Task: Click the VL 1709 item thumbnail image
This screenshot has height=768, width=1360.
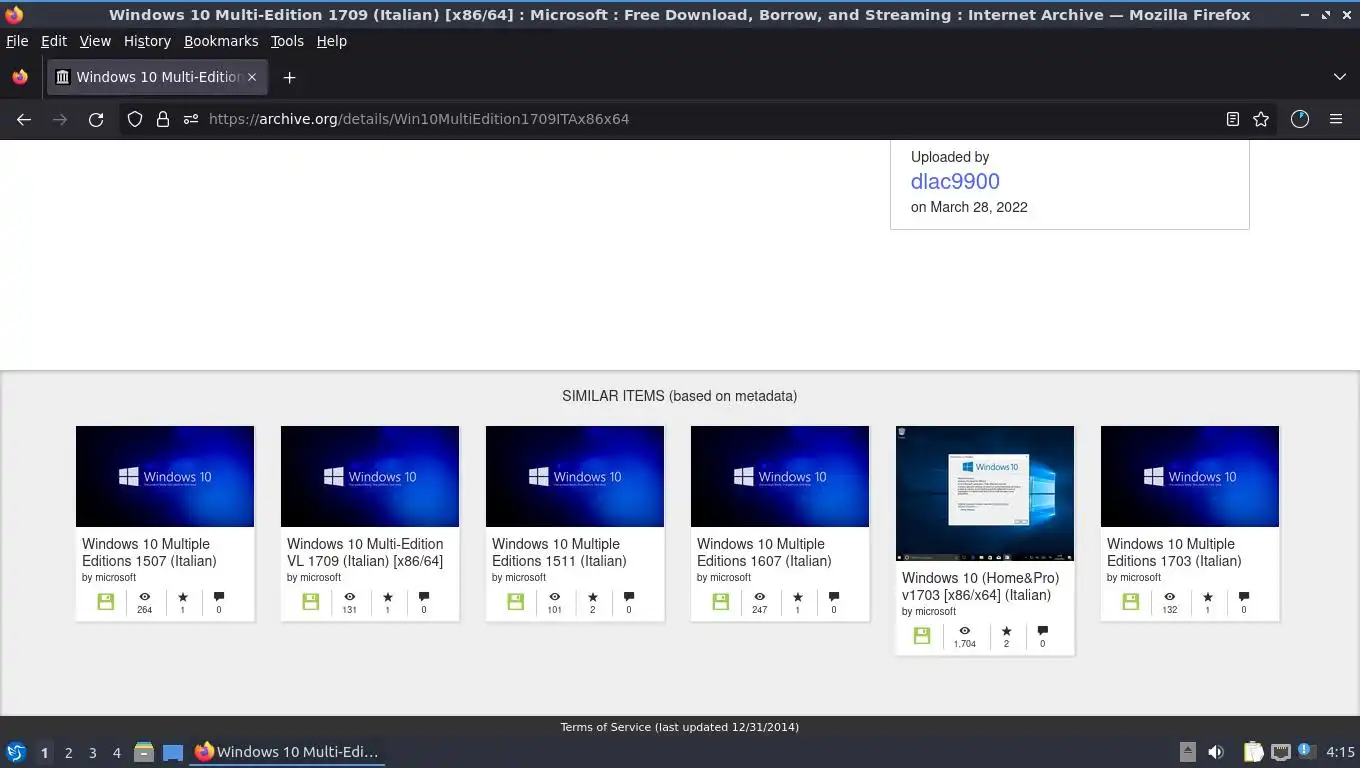Action: 370,476
